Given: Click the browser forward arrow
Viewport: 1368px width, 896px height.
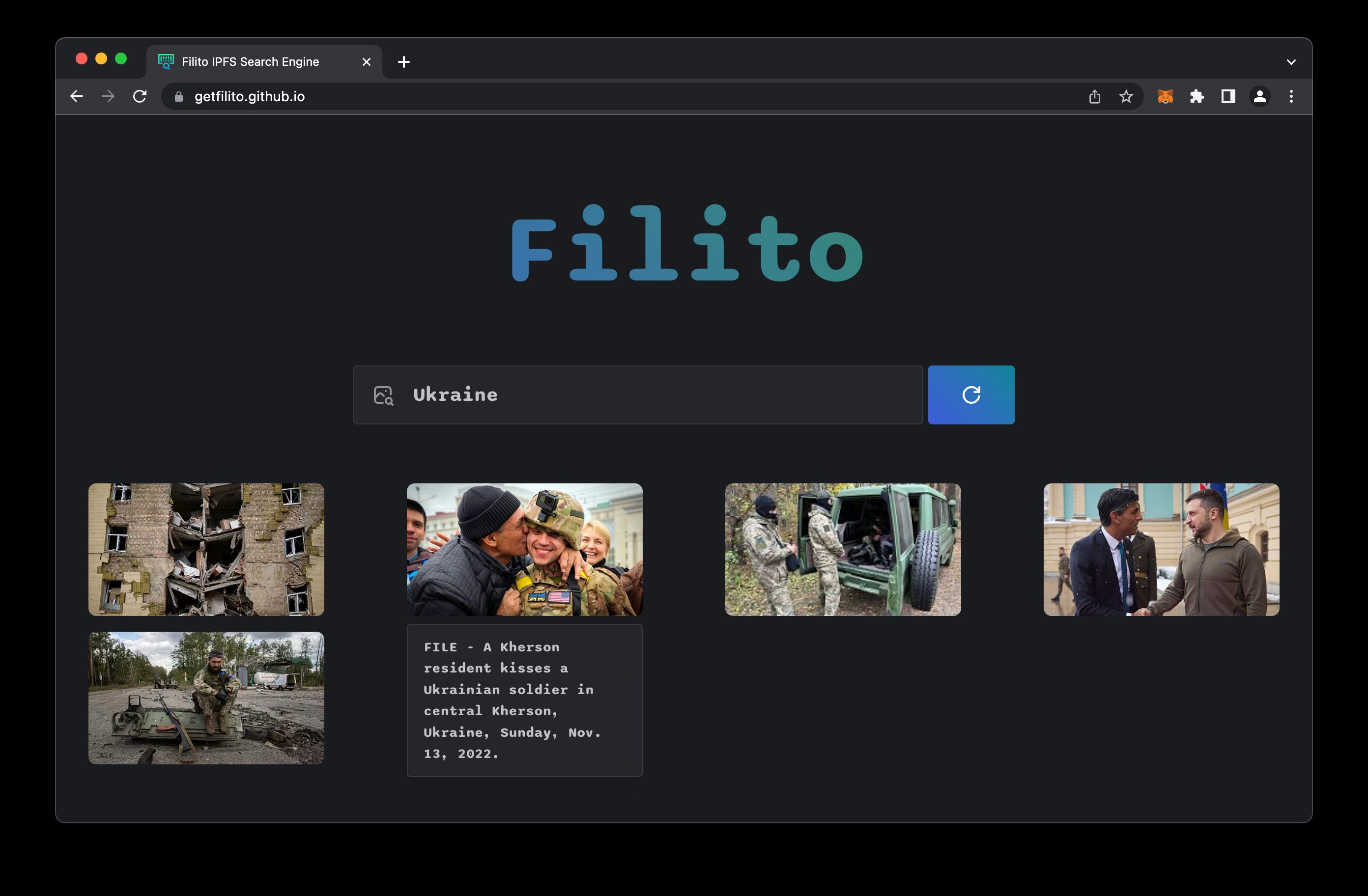Looking at the screenshot, I should click(x=108, y=97).
